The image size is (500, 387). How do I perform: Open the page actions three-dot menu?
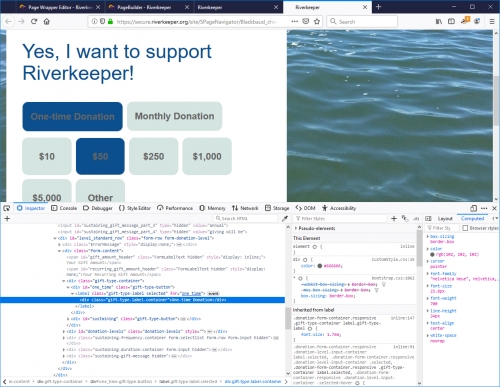294,21
